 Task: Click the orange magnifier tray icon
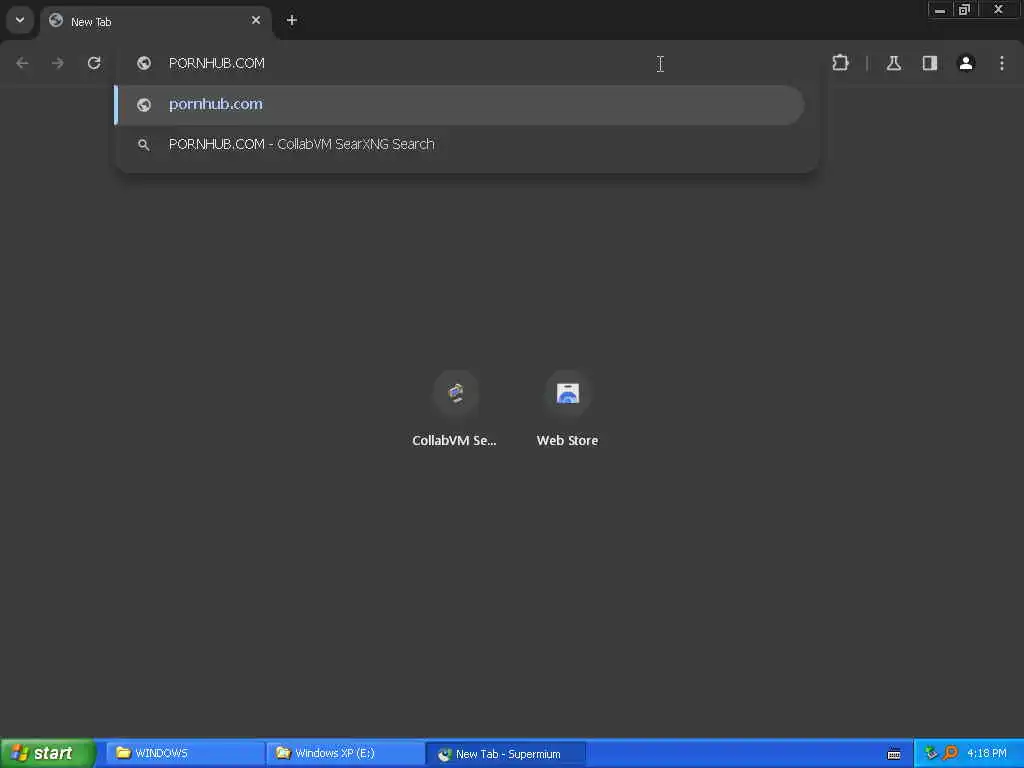(950, 754)
